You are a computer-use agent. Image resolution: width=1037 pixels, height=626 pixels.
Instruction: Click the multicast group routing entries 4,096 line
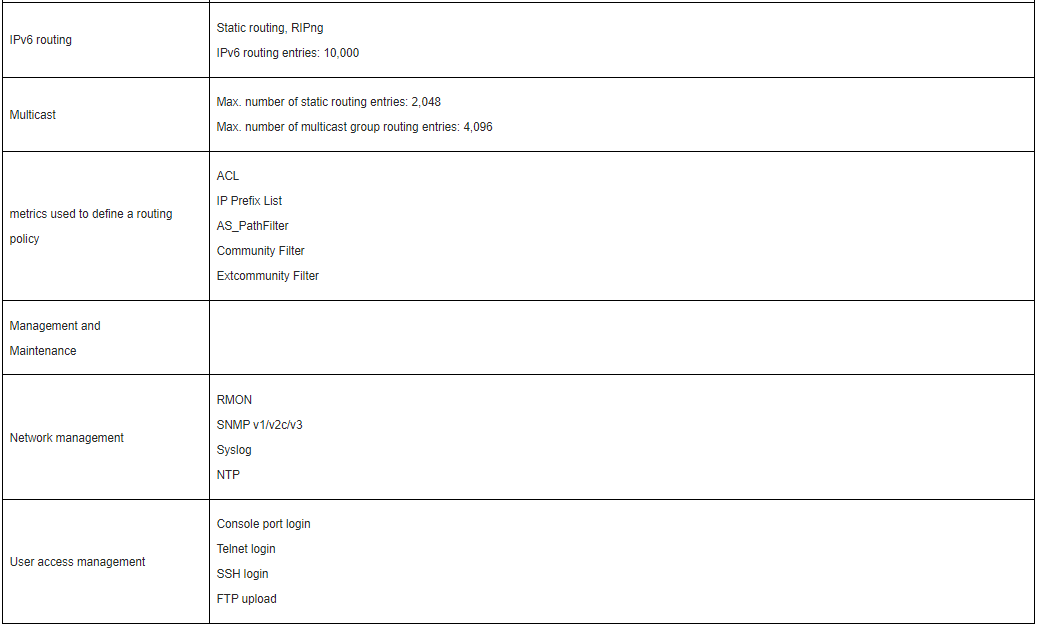point(354,127)
